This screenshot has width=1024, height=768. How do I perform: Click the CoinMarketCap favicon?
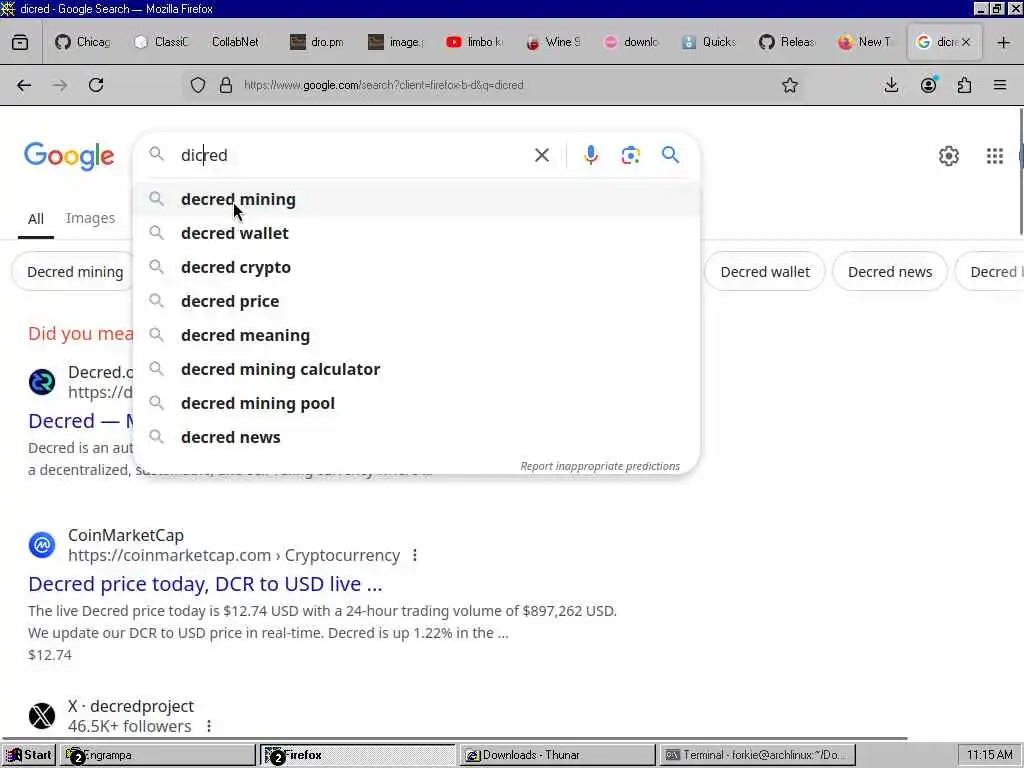pos(42,545)
